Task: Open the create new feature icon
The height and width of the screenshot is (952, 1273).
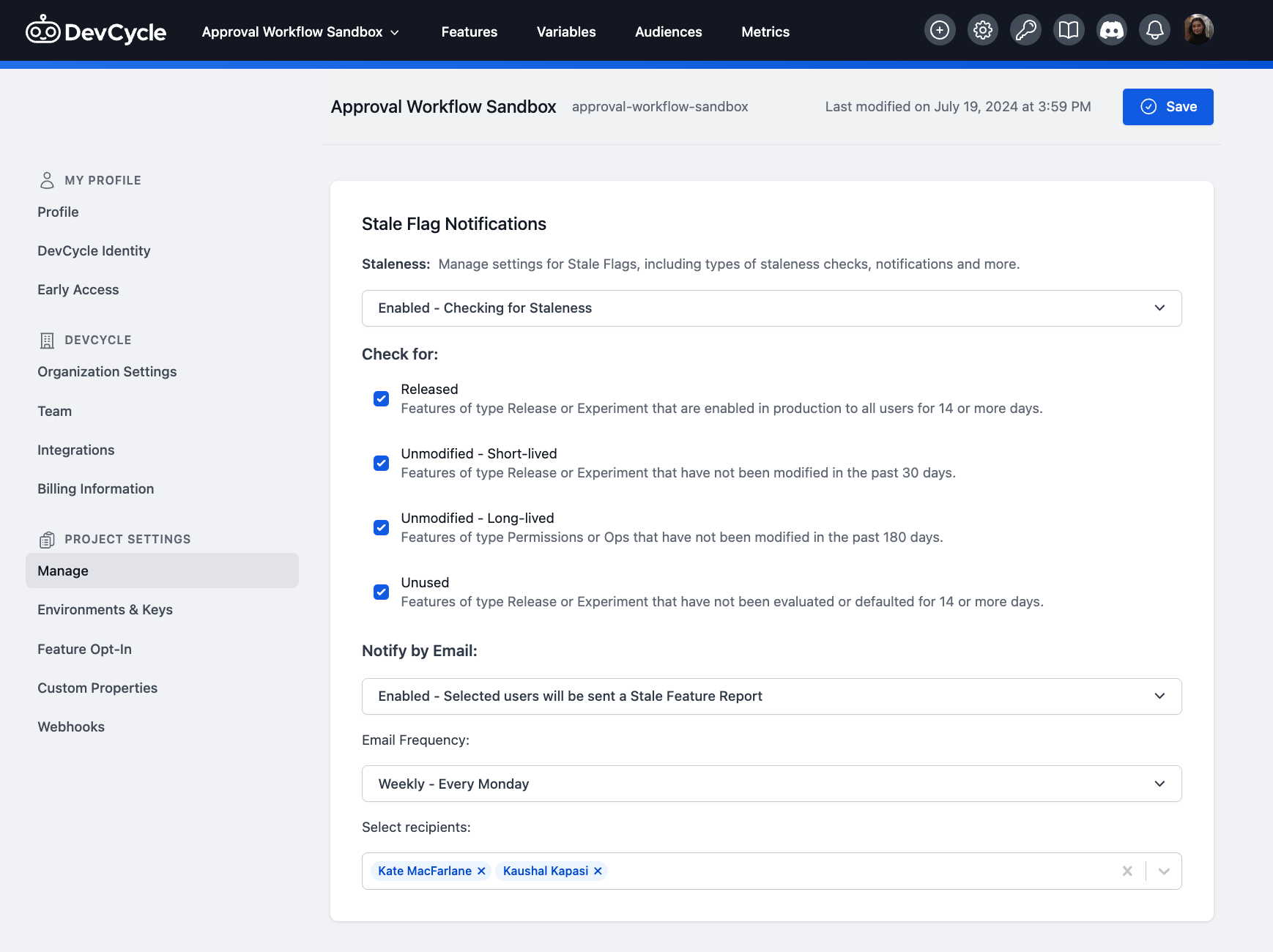Action: pyautogui.click(x=940, y=30)
